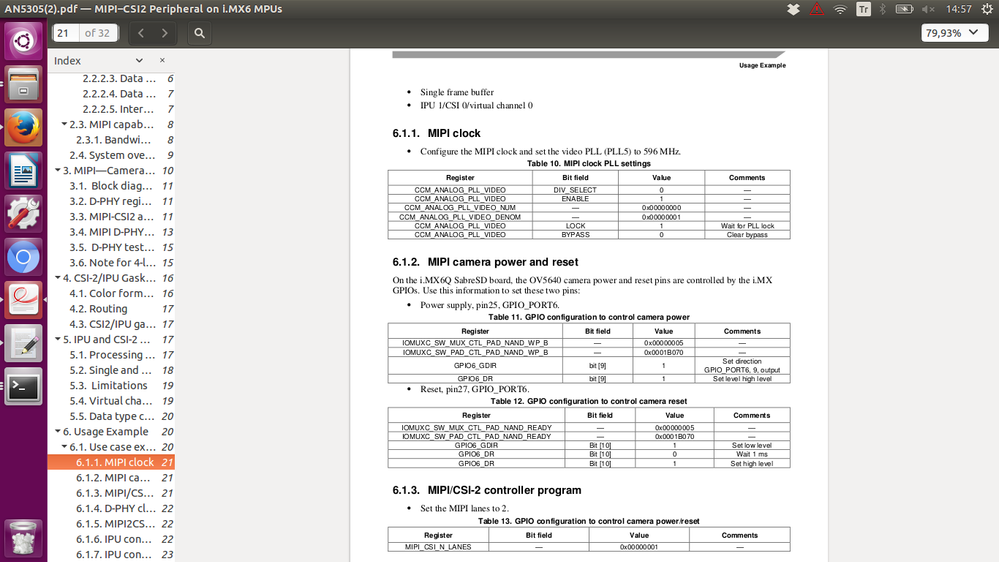The image size is (999, 562).
Task: Go to 5.4. Virtual cha... entry
Action: (111, 401)
